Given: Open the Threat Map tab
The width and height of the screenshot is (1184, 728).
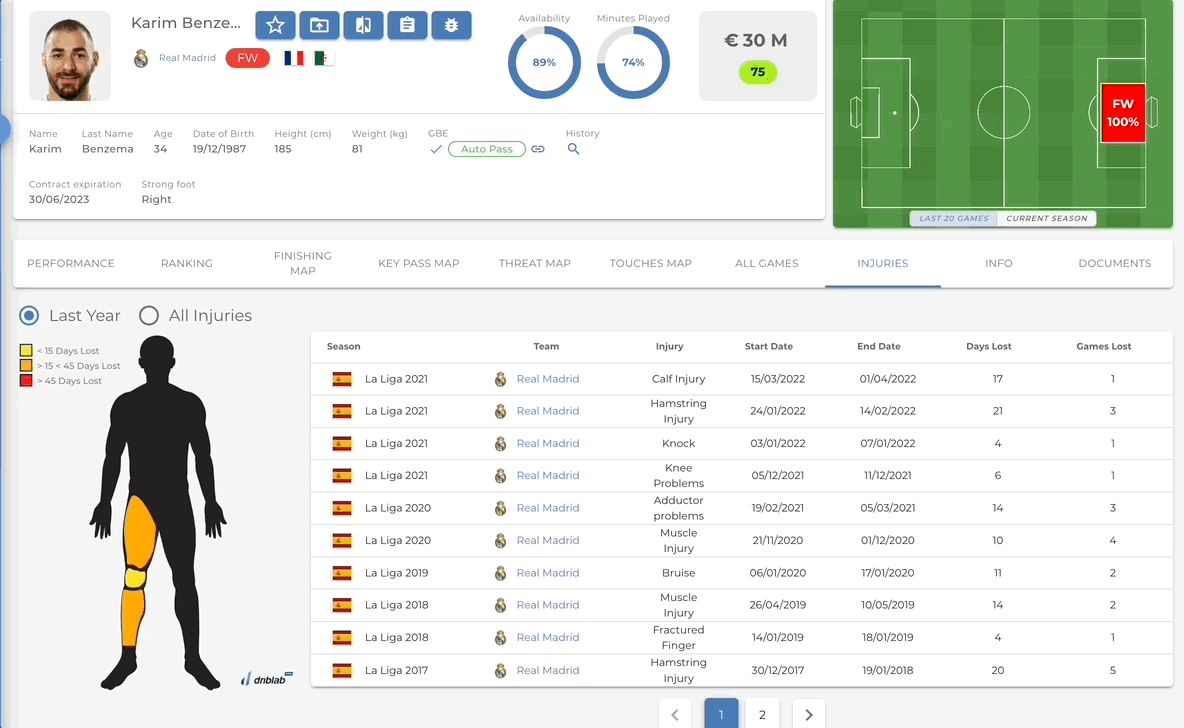Looking at the screenshot, I should (x=535, y=264).
